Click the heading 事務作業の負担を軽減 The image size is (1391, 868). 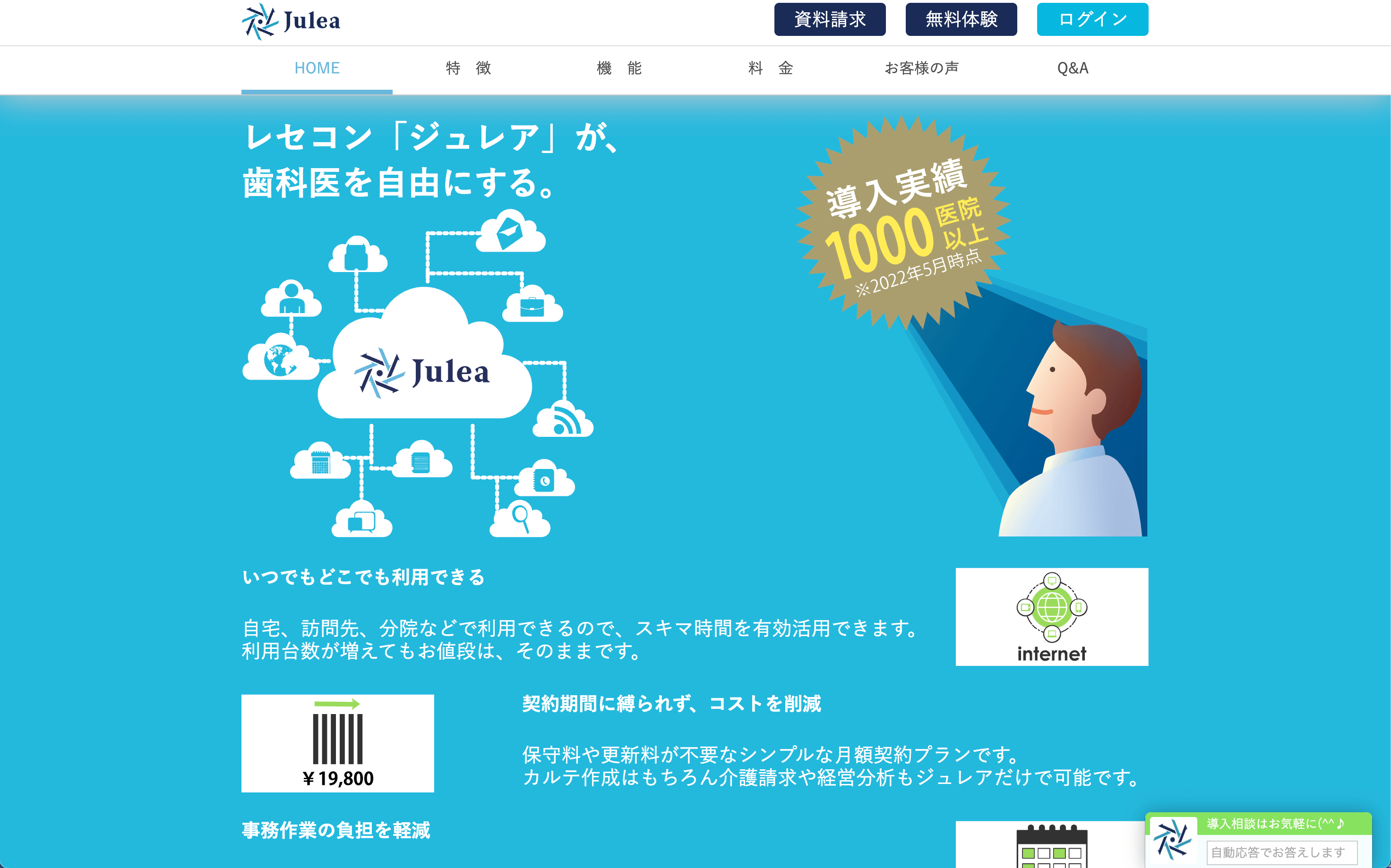tap(336, 830)
